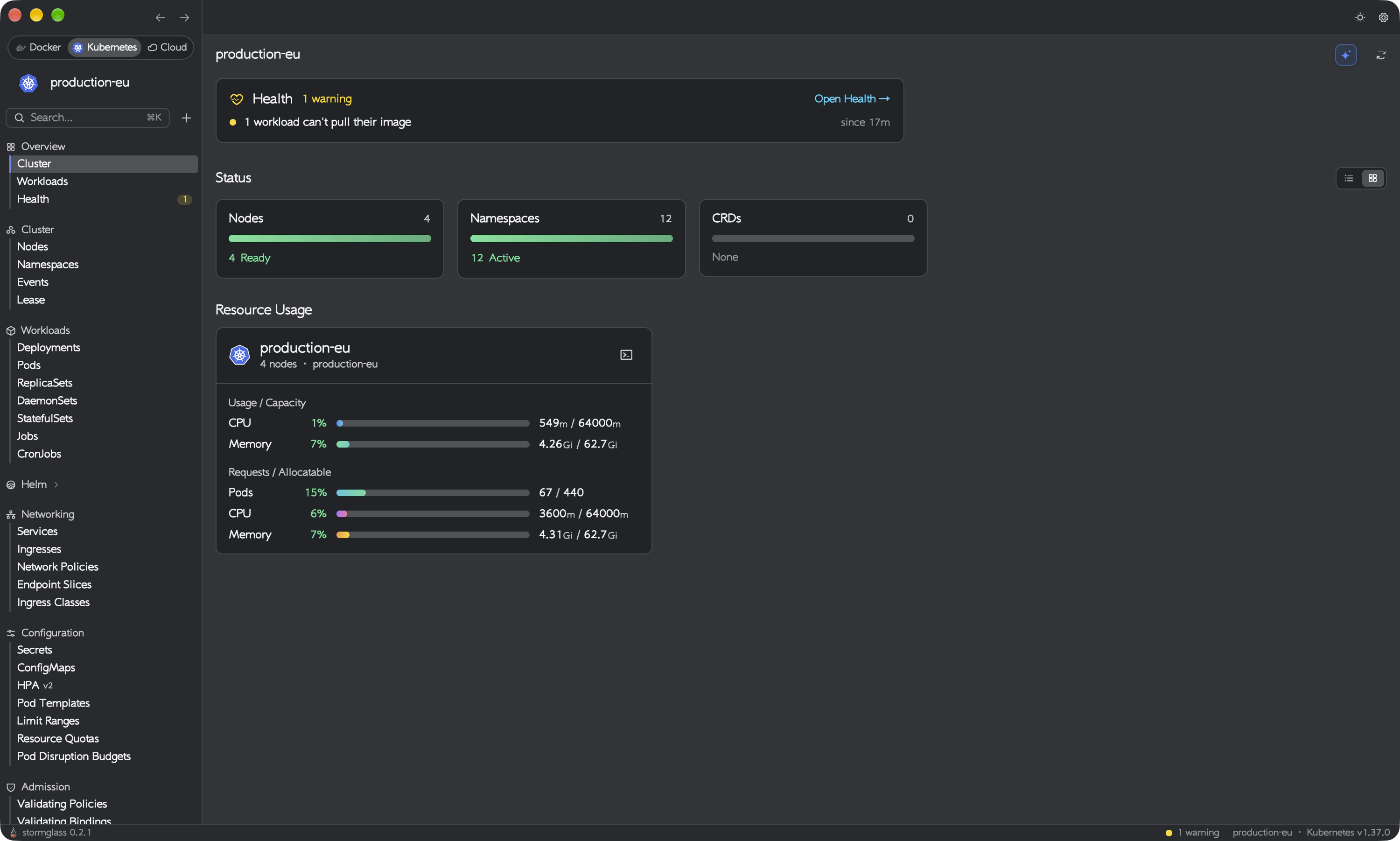Click the Overview section grid icon
The image size is (1400, 841).
pos(11,147)
